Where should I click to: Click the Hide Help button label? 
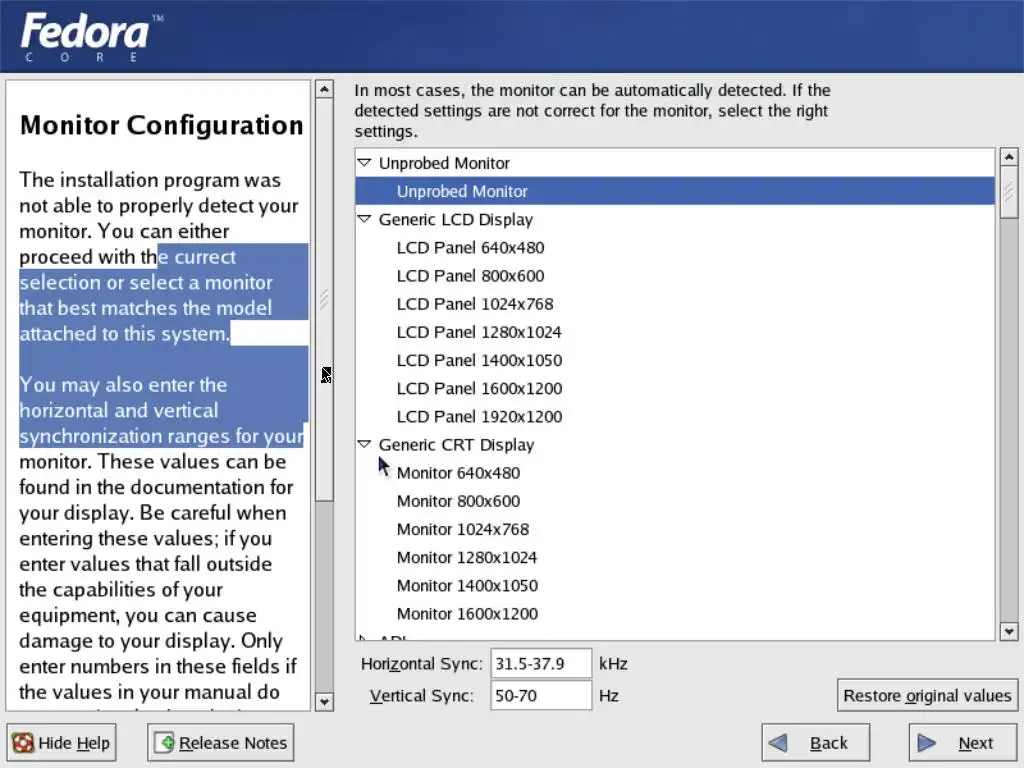pyautogui.click(x=74, y=743)
